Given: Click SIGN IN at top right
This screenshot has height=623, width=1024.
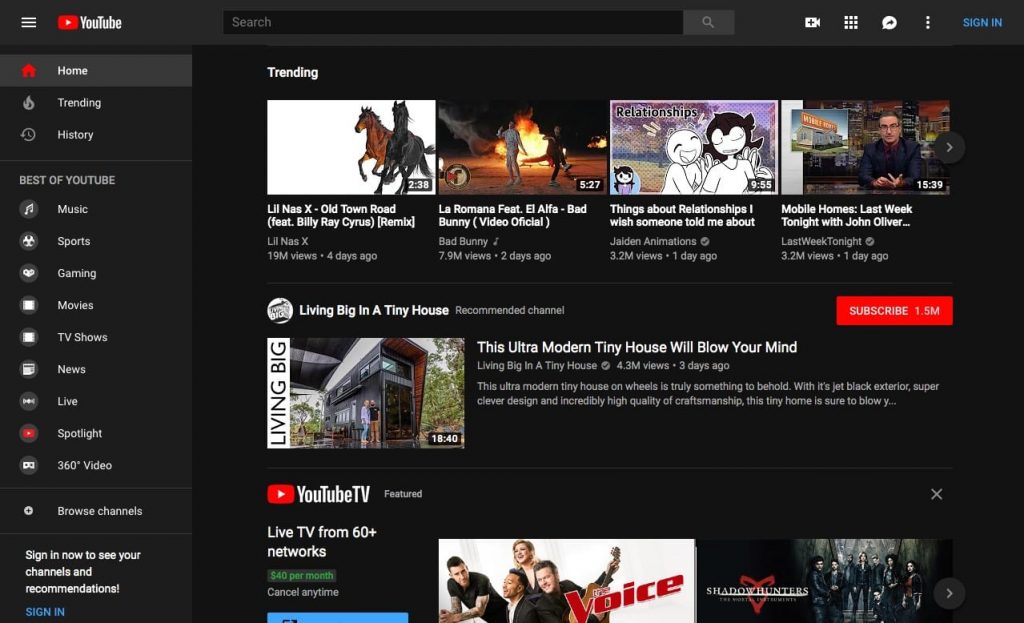Looking at the screenshot, I should [982, 22].
